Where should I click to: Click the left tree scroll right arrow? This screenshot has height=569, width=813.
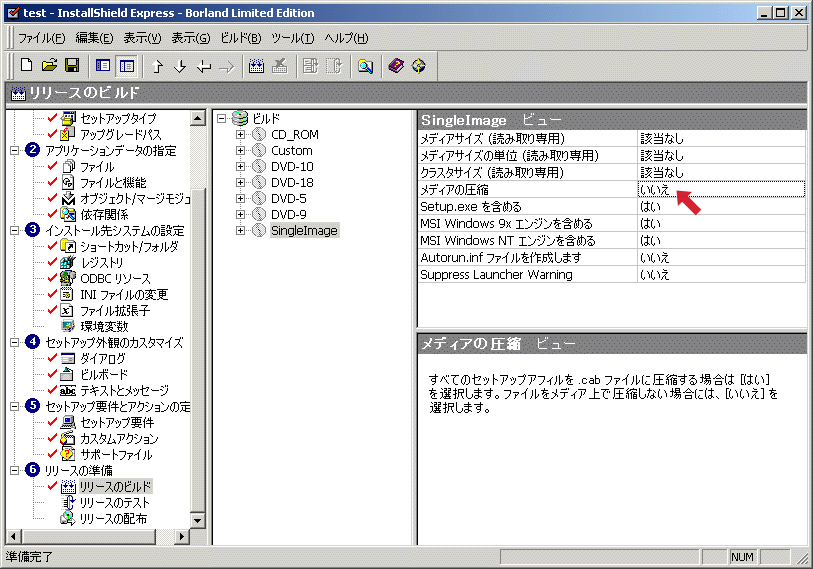point(181,536)
